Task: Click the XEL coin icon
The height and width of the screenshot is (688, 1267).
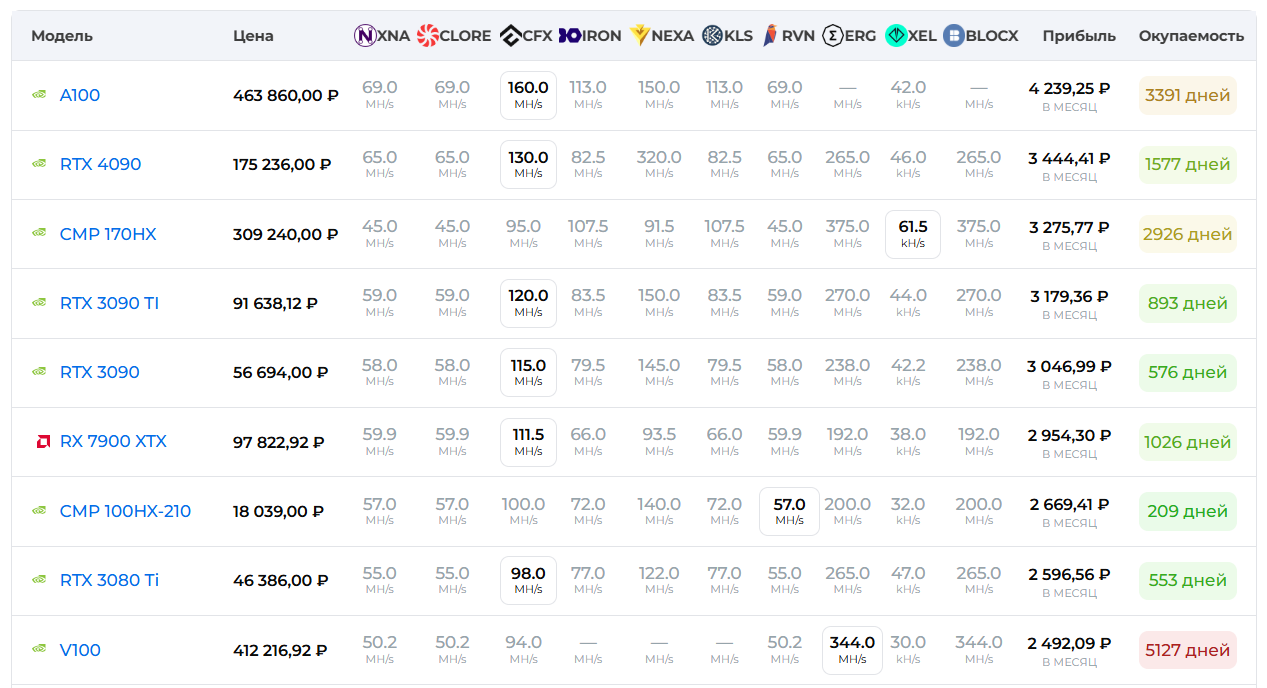Action: pos(896,36)
